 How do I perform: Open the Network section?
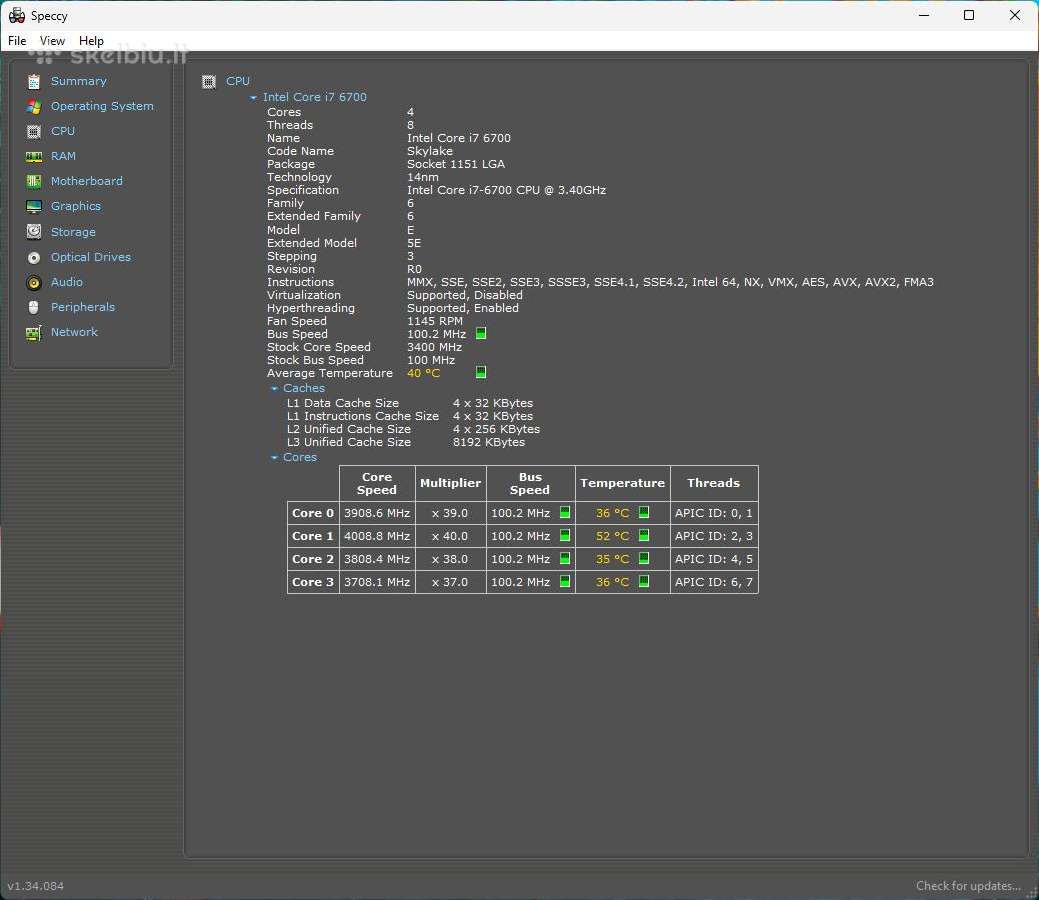coord(74,332)
